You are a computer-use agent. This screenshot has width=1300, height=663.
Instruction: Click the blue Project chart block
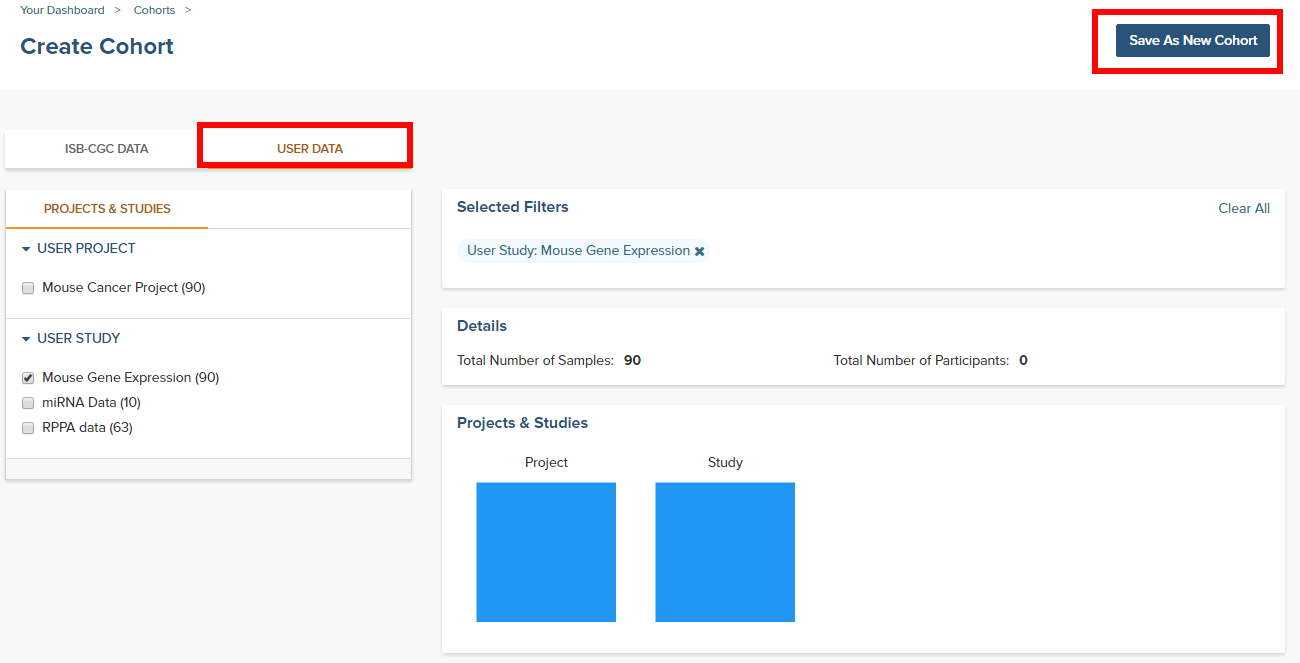546,552
